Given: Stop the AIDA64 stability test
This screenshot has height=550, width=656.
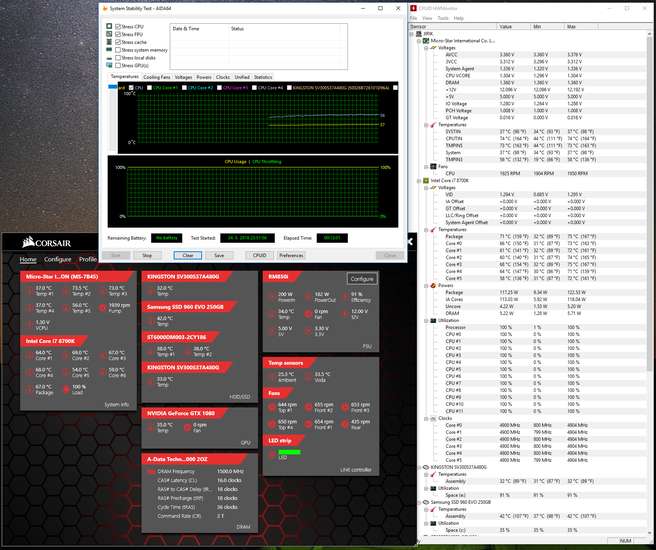Looking at the screenshot, I should click(x=147, y=255).
